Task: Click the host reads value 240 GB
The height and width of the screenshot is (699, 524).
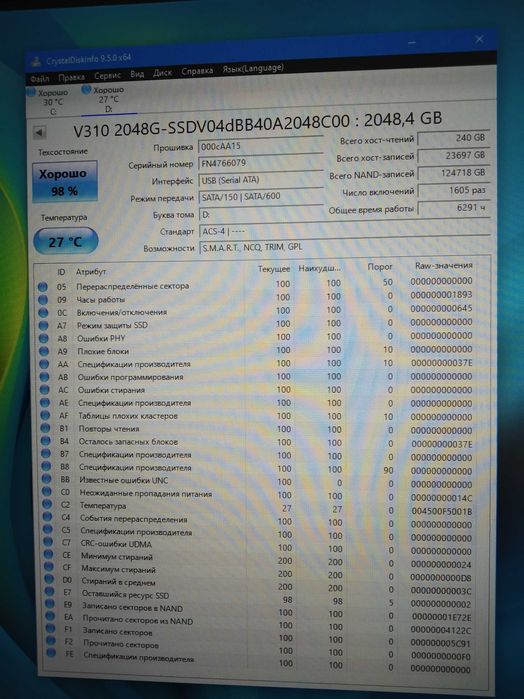Action: click(x=454, y=138)
